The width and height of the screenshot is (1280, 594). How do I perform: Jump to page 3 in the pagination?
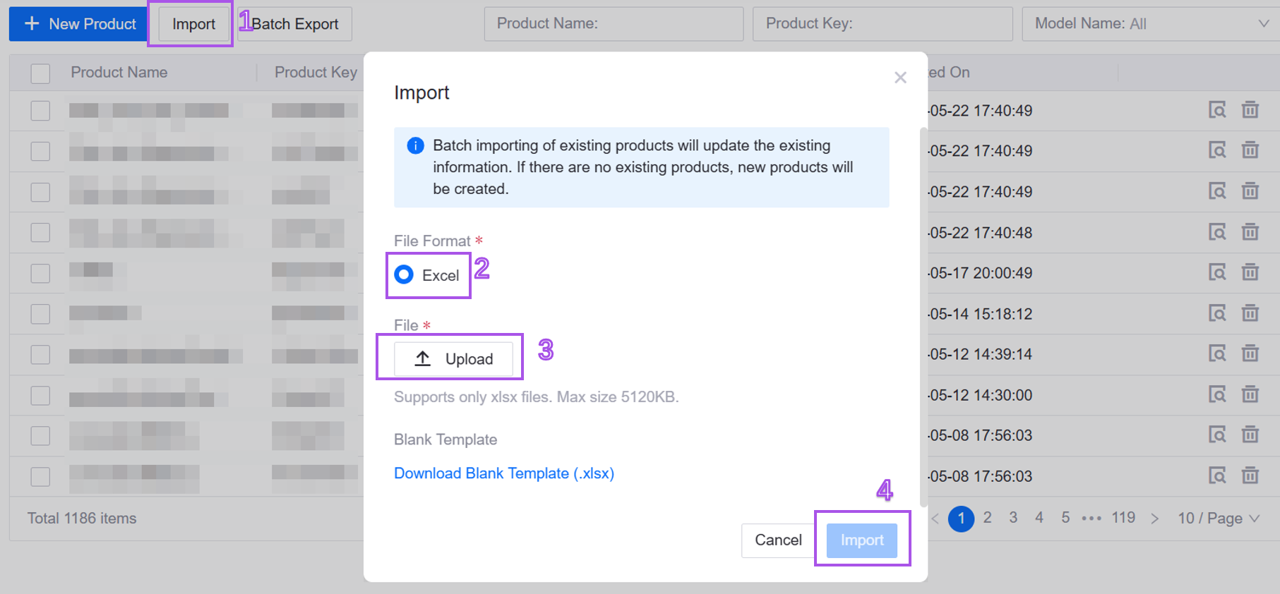tap(1013, 518)
